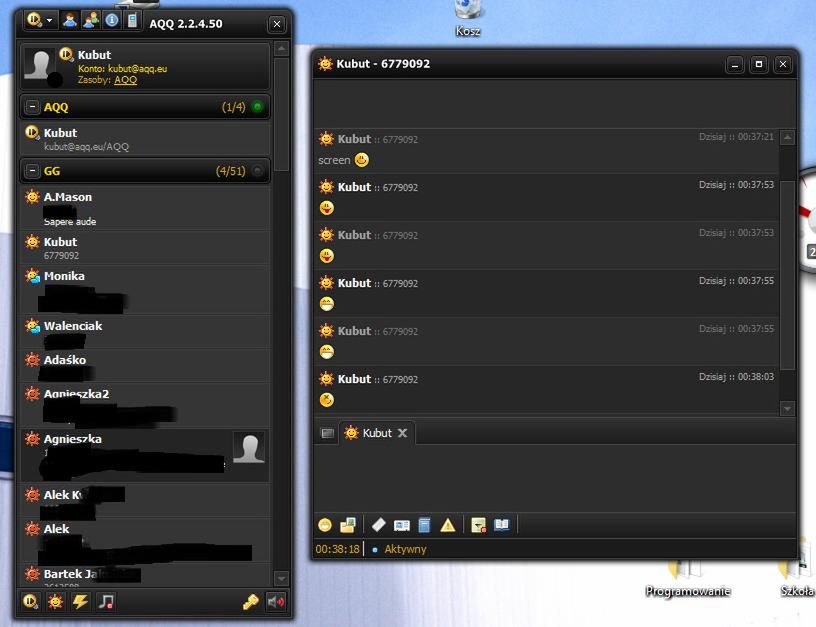Click the tab list icon left of Kubut tab
The height and width of the screenshot is (627, 816).
click(x=327, y=433)
